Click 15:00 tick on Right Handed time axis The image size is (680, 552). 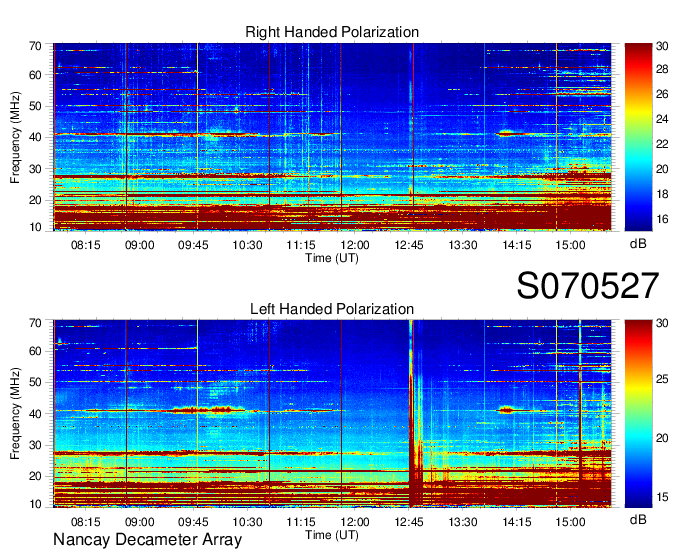tap(571, 245)
